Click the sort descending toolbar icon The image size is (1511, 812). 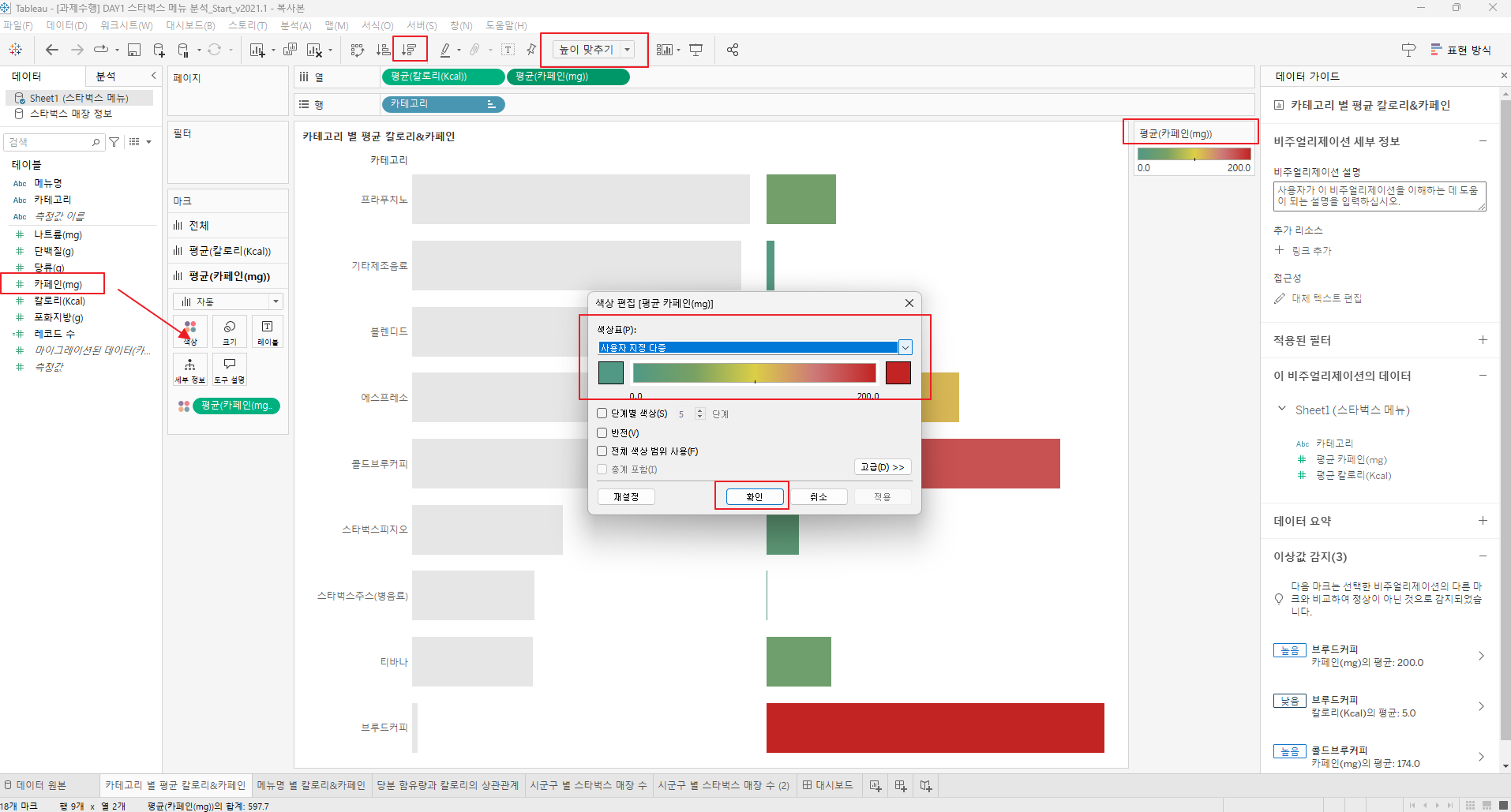(x=409, y=50)
